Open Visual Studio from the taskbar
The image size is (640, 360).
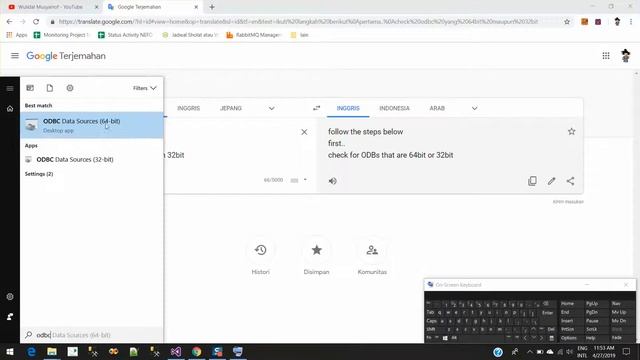176,351
